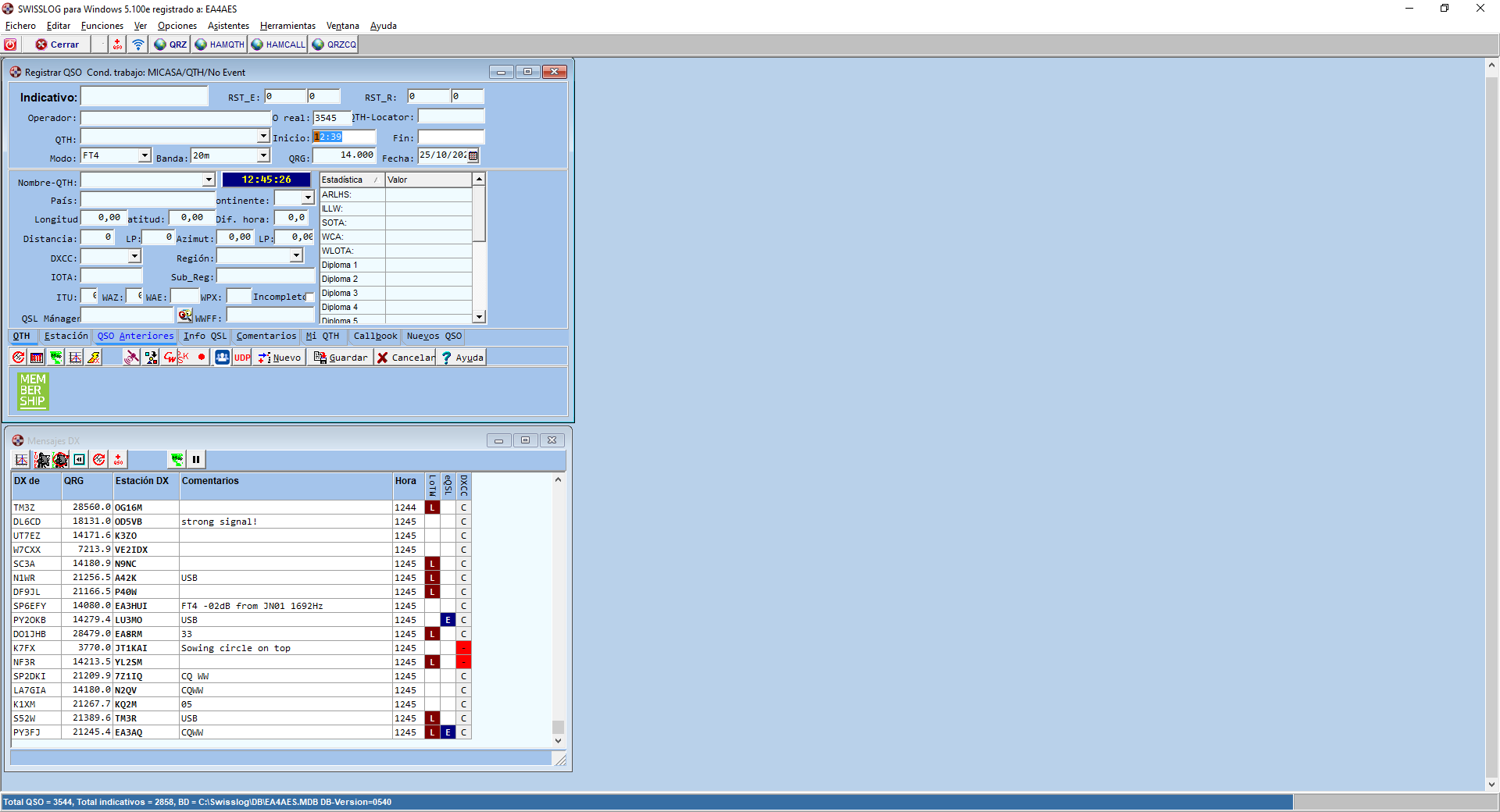The height and width of the screenshot is (812, 1500).
Task: Open the Herramientas menu
Action: 287,26
